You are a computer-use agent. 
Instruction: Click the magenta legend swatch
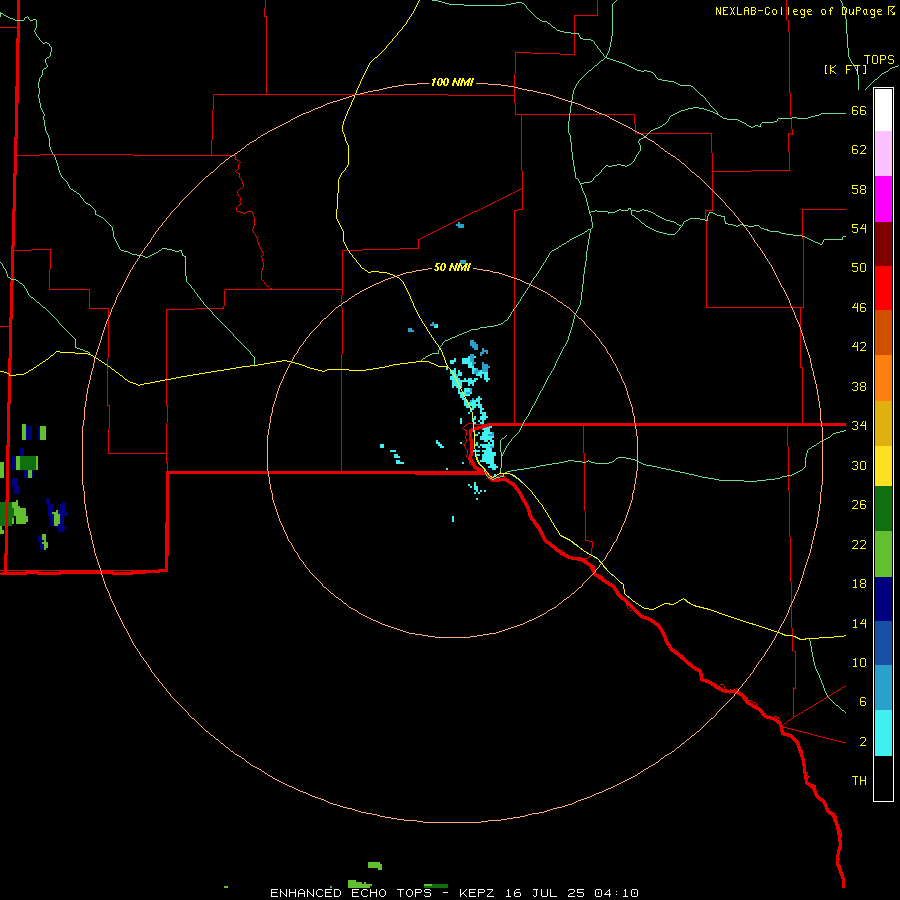coord(883,199)
